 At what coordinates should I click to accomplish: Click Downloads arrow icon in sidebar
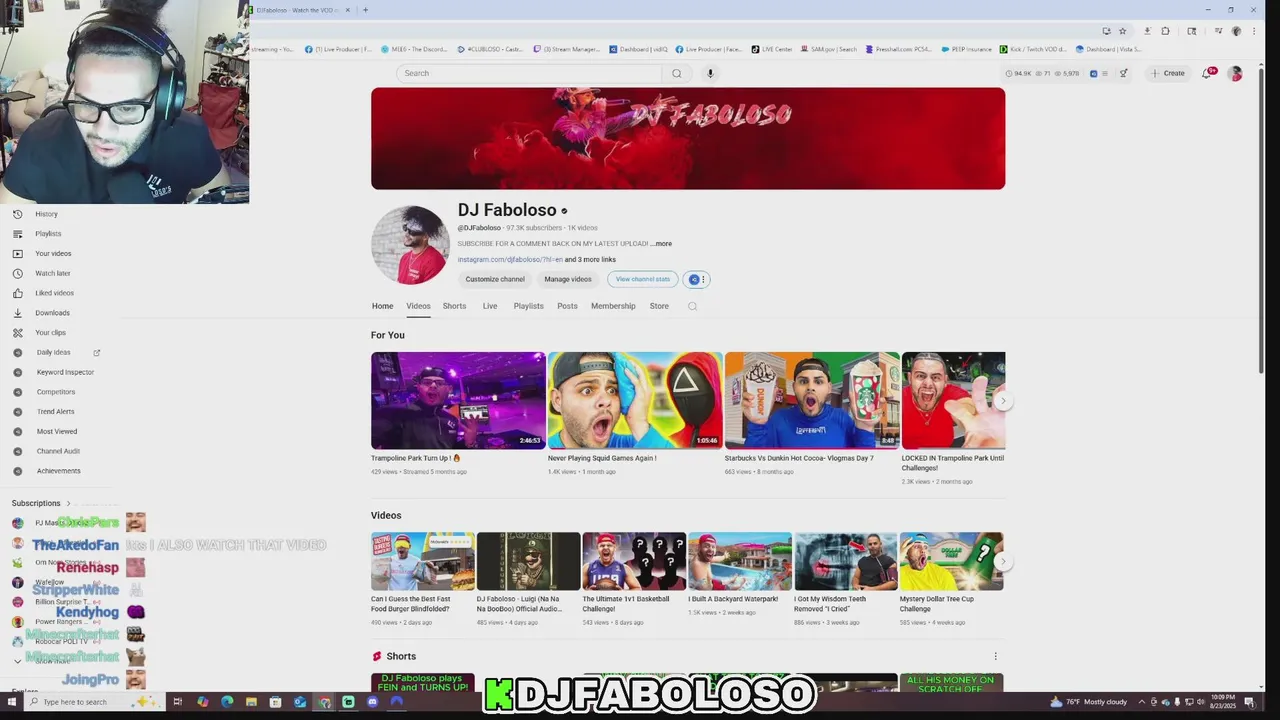(17, 313)
